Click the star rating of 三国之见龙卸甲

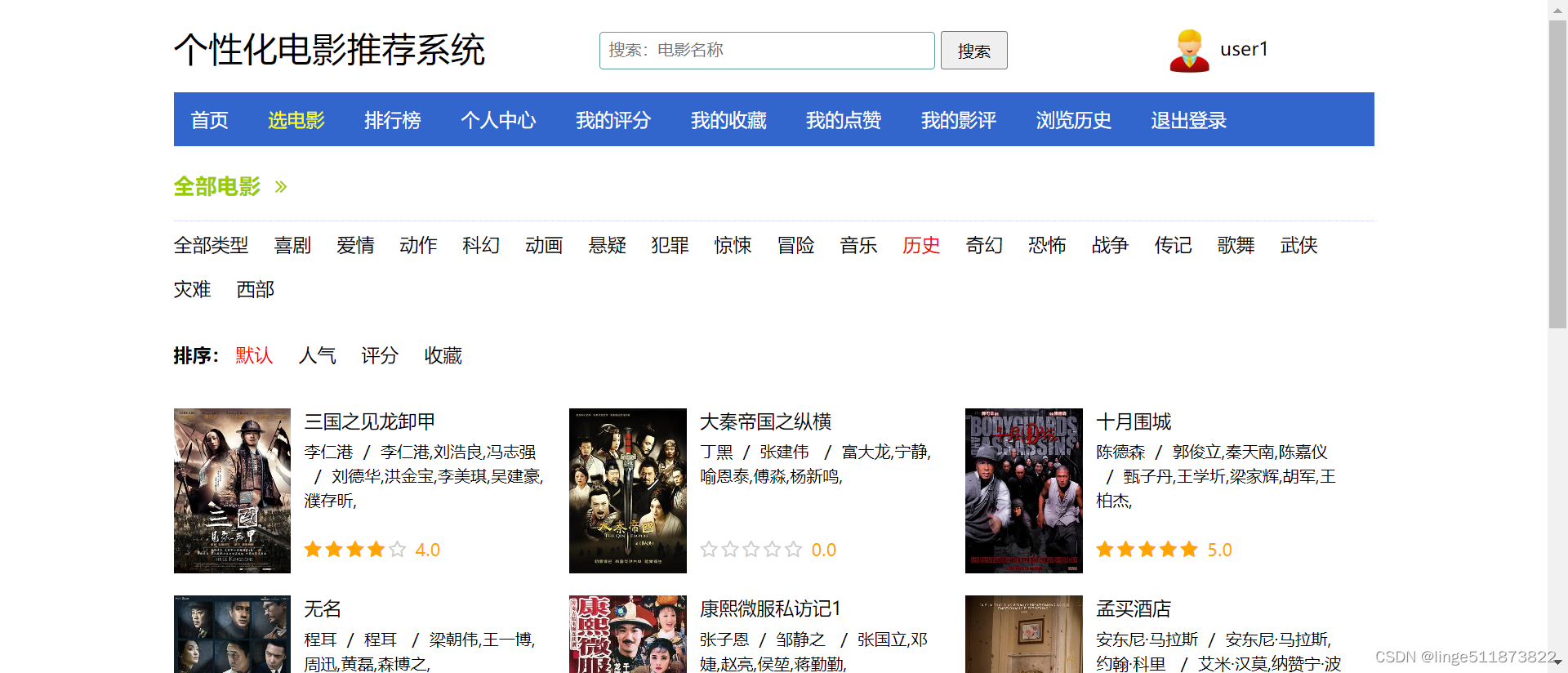pyautogui.click(x=355, y=550)
